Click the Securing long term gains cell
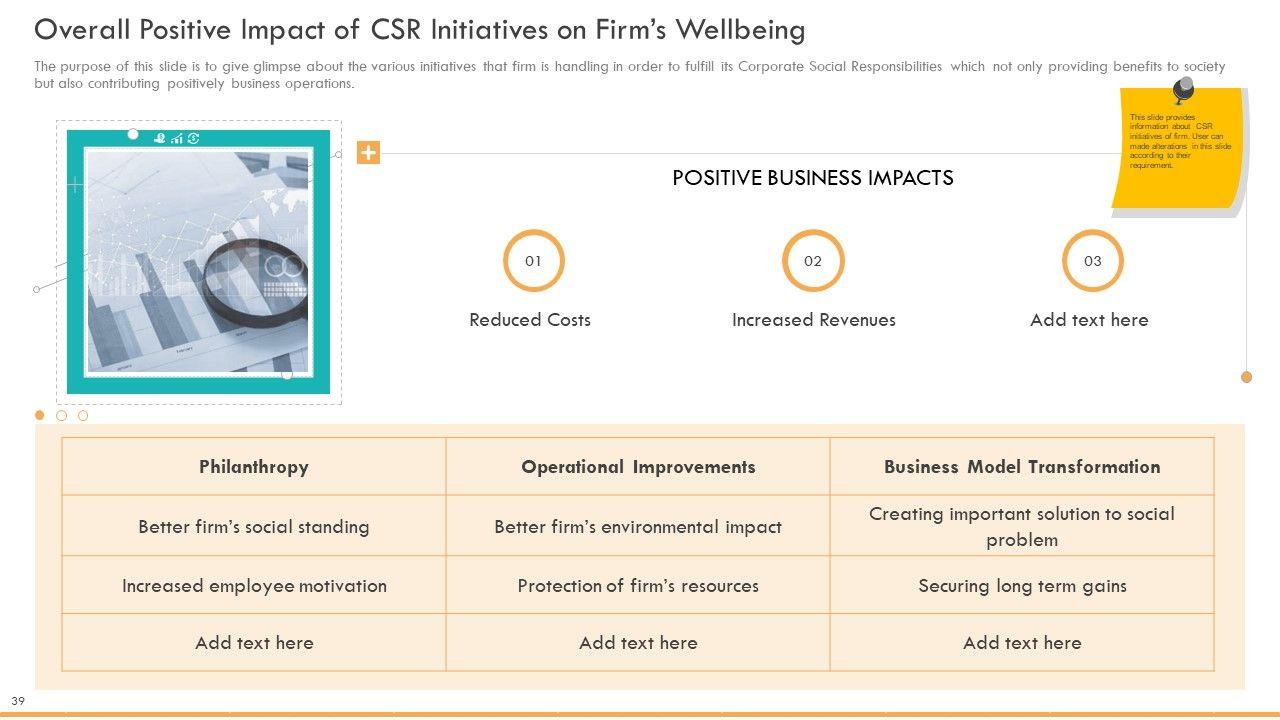Viewport: 1280px width, 720px height. point(1022,586)
